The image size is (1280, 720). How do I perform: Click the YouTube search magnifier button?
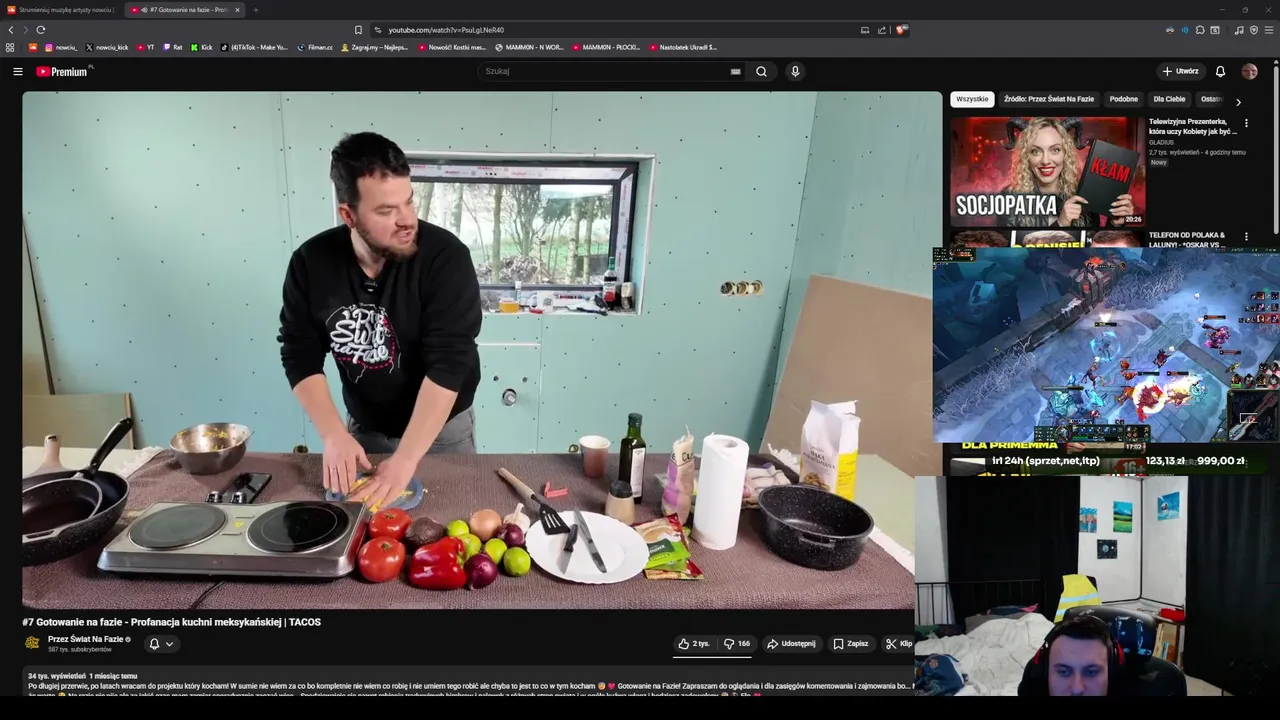pos(761,71)
